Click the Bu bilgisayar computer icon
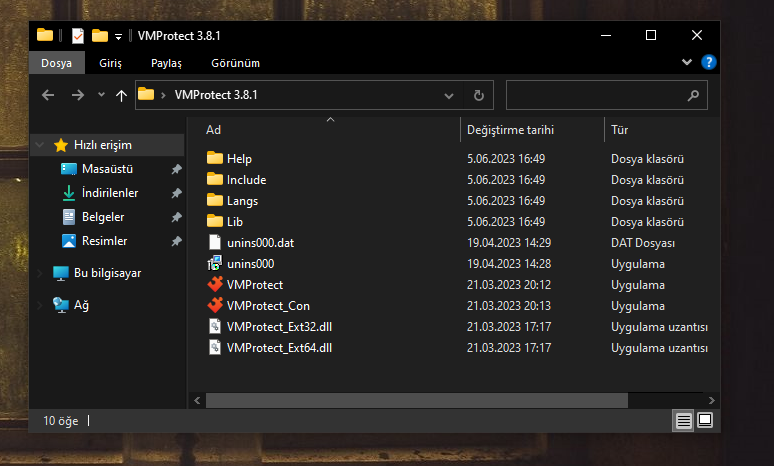This screenshot has width=774, height=466. pyautogui.click(x=61, y=273)
